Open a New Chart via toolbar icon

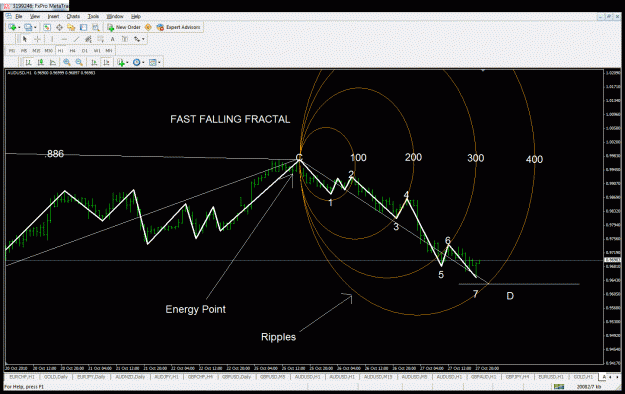(x=12, y=27)
